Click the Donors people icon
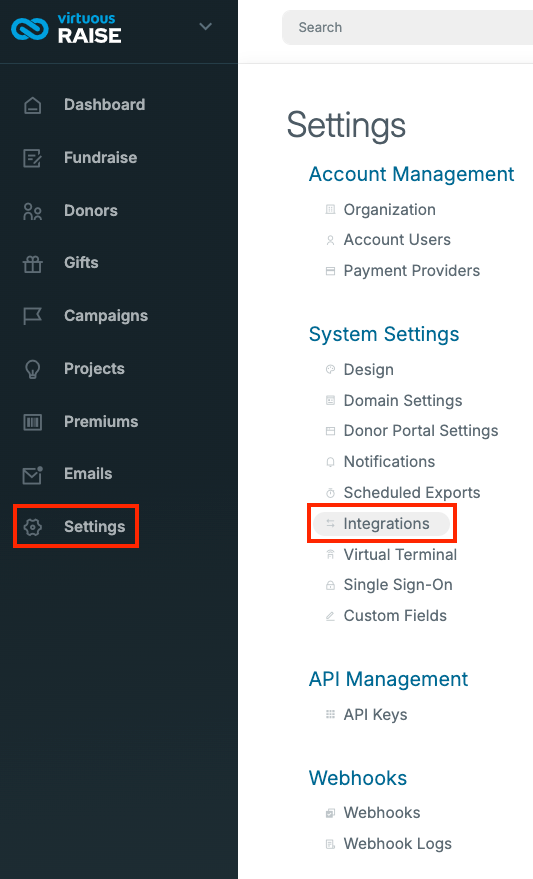 pyautogui.click(x=33, y=211)
